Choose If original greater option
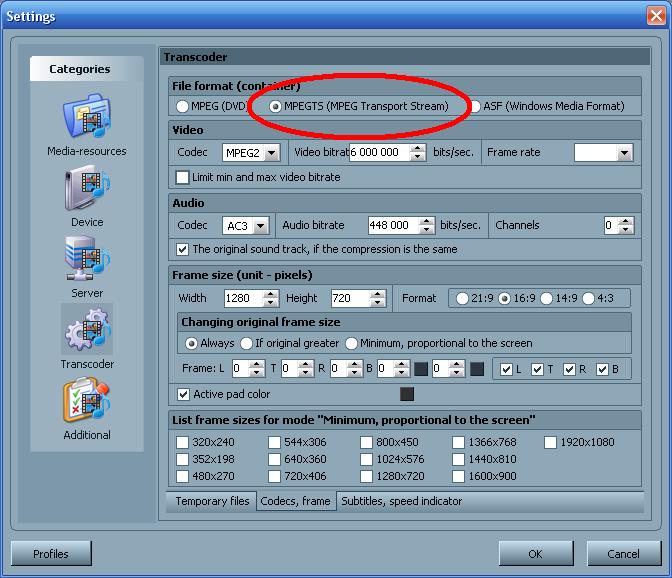Viewport: 672px width, 578px height. (246, 344)
